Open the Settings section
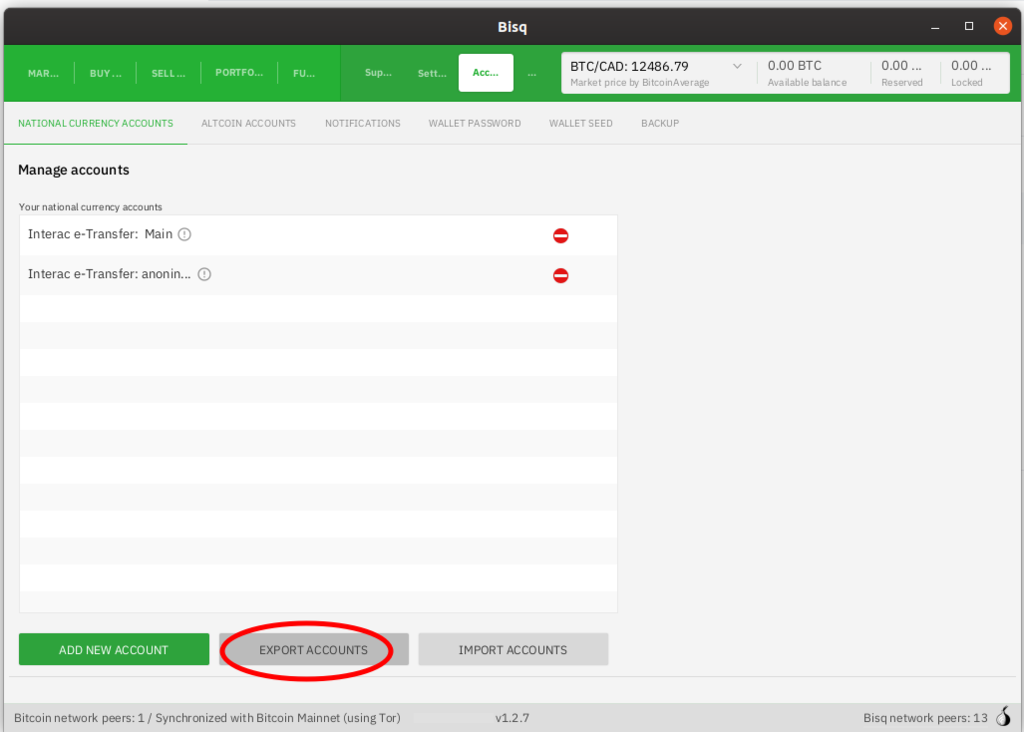Screen dimensions: 1024x732 tap(432, 73)
